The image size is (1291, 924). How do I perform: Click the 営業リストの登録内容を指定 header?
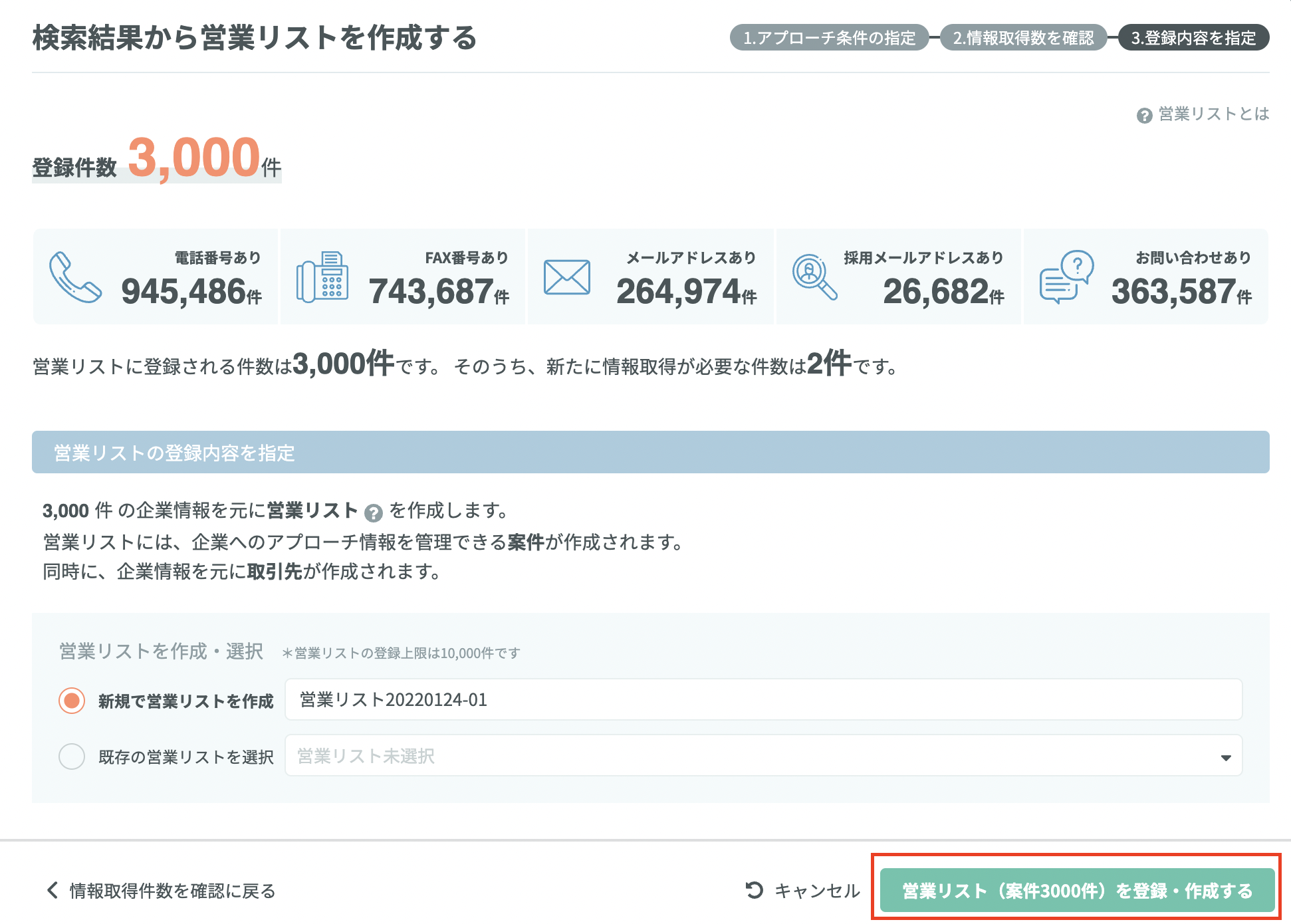click(x=651, y=452)
